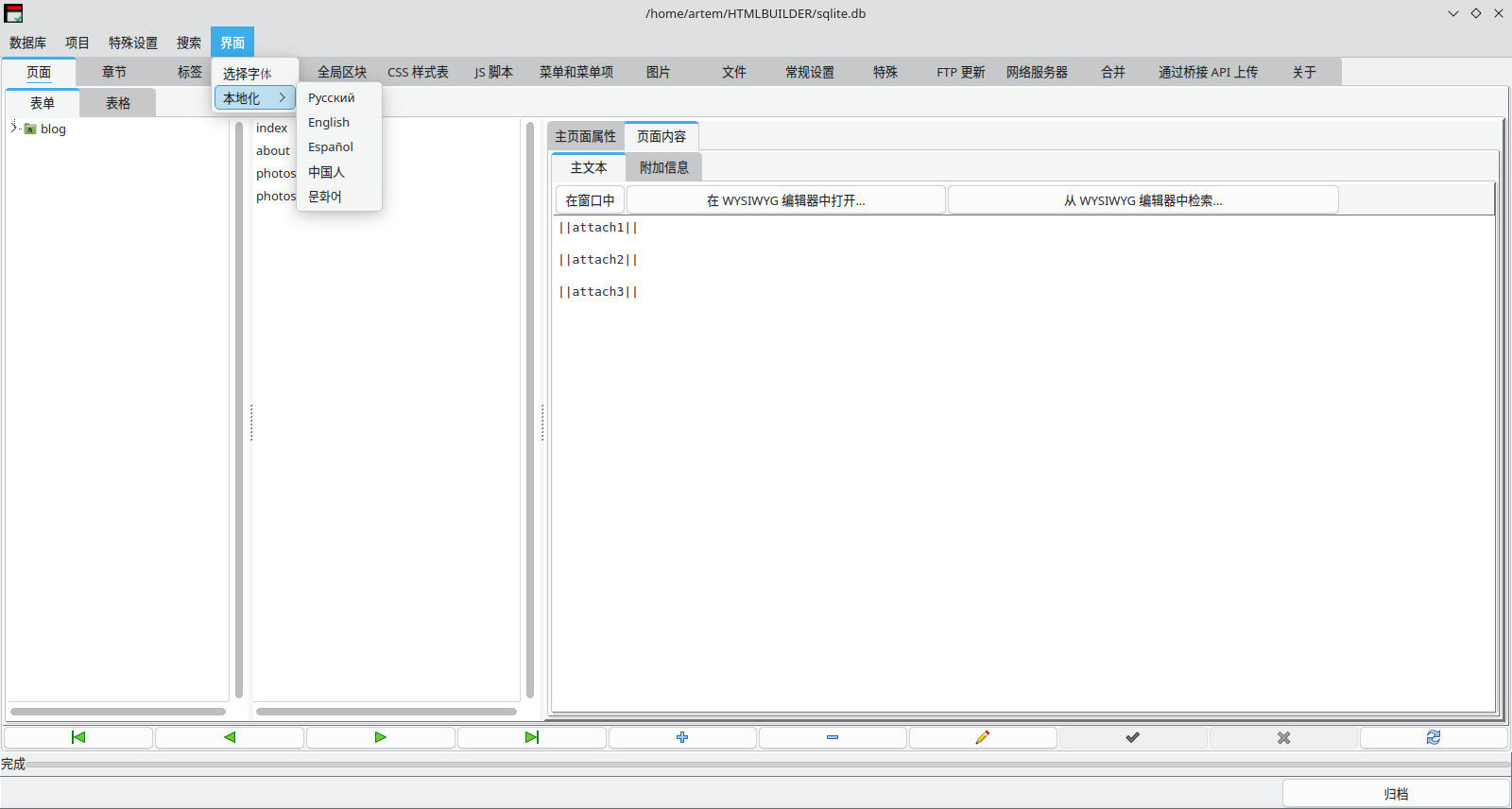Expand the blog tree node
Screen dimensions: 1512x809
pos(13,128)
